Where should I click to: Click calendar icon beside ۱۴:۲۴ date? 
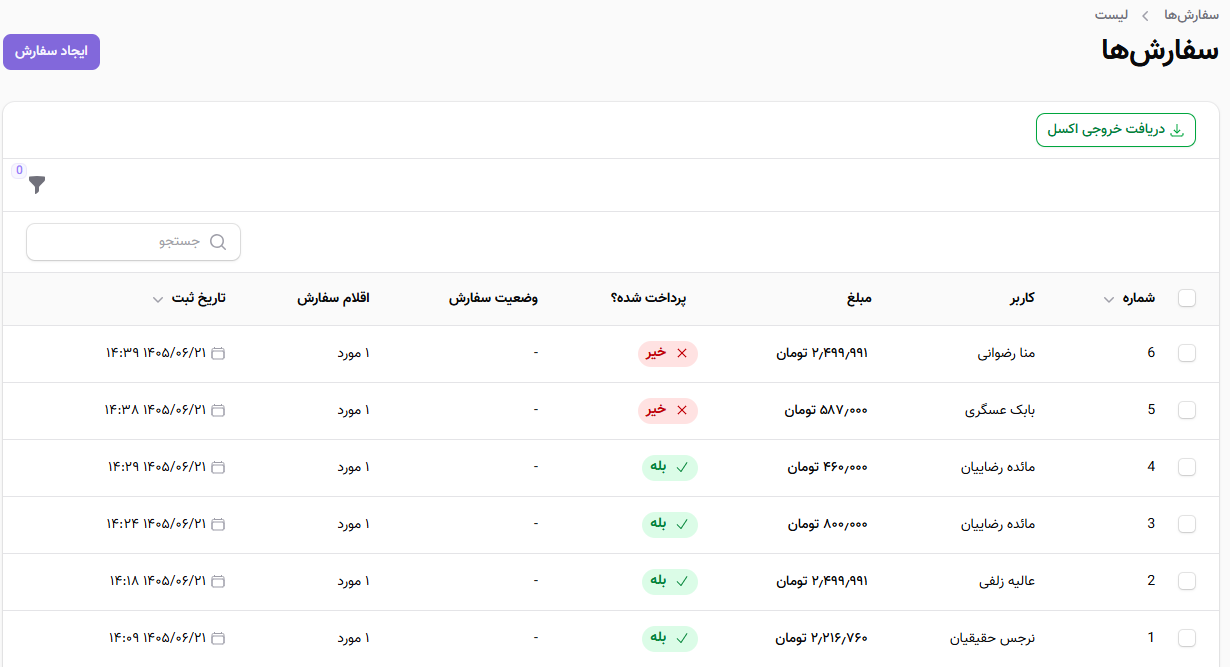pos(219,524)
